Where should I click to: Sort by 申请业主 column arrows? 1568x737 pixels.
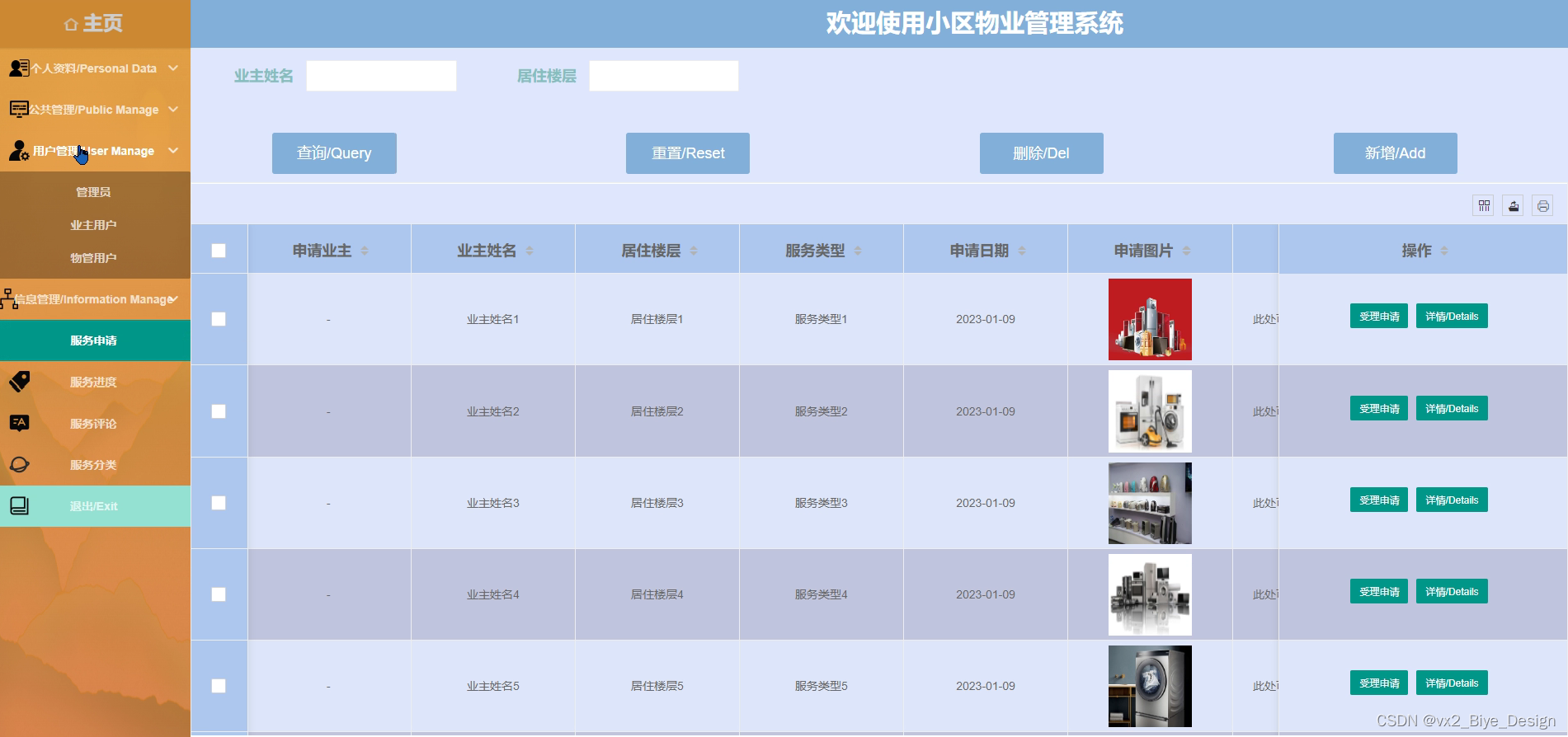click(x=365, y=251)
